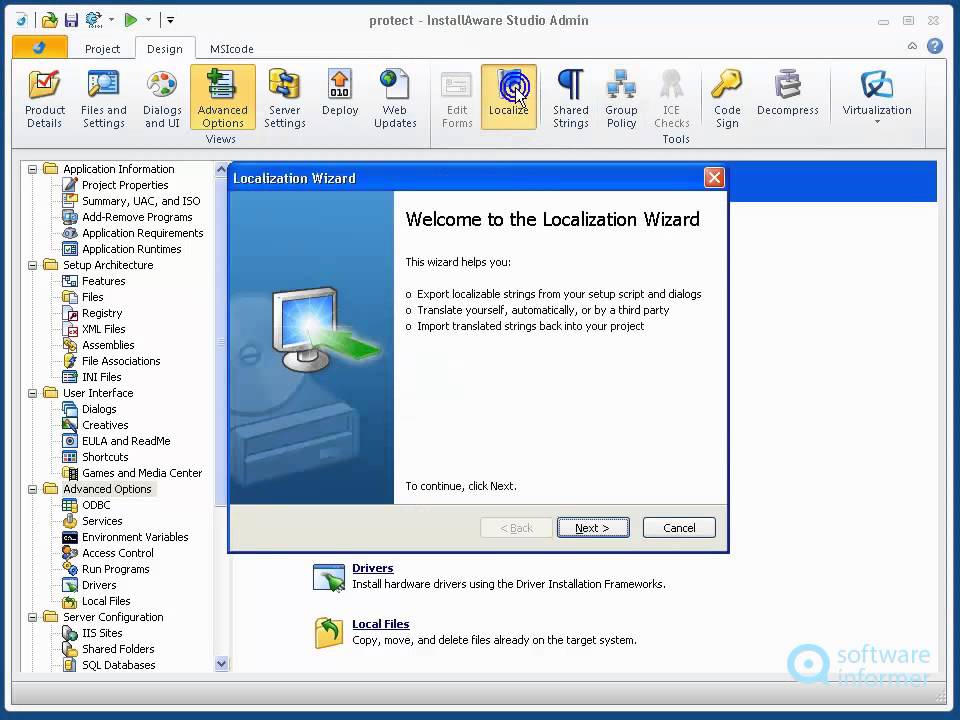
Task: Collapse the ribbon with arrow icon
Action: (x=912, y=46)
